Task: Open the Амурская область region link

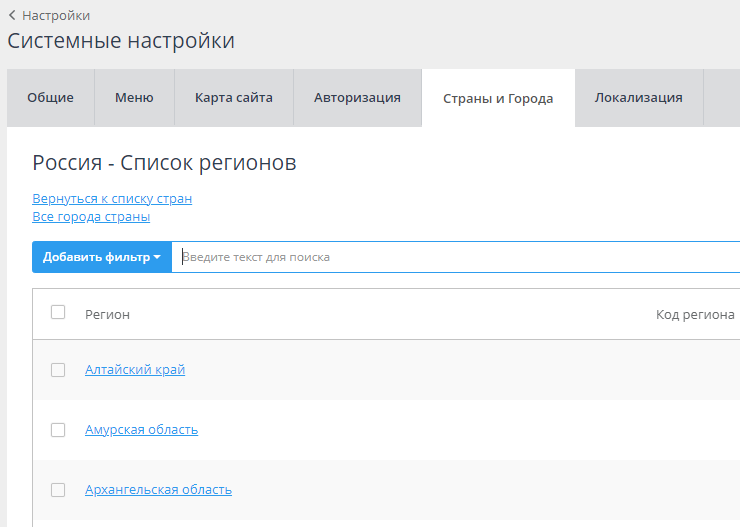Action: [141, 430]
